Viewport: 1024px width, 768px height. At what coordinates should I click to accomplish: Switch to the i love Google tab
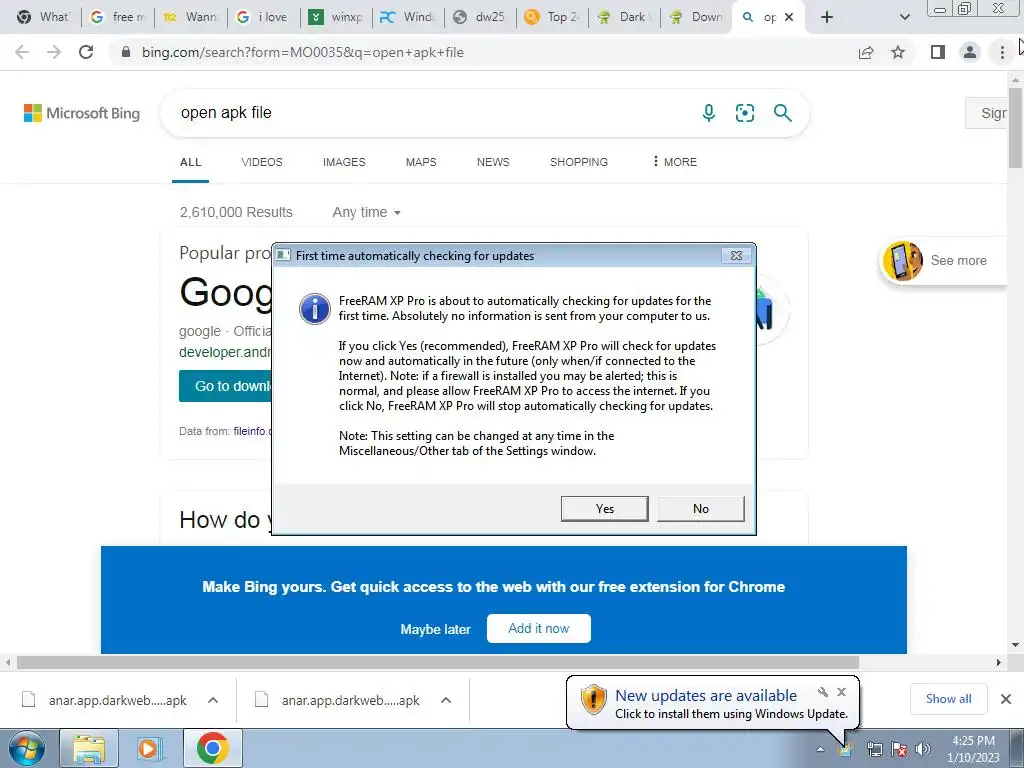[263, 17]
